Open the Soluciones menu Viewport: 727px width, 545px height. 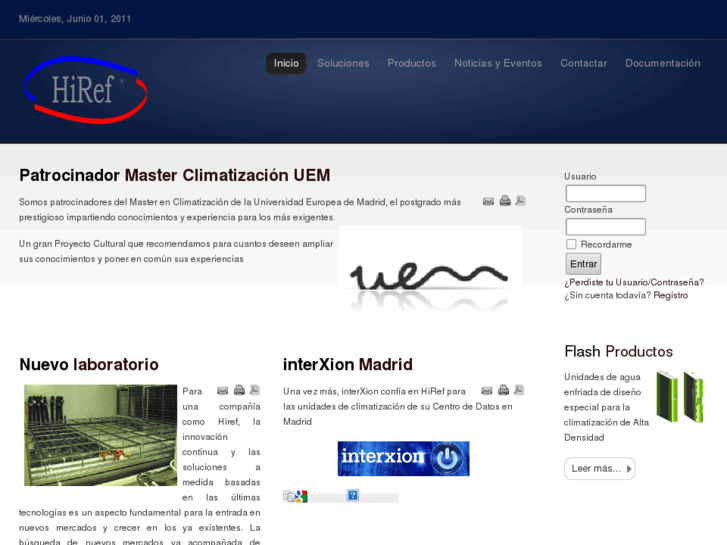click(x=343, y=63)
